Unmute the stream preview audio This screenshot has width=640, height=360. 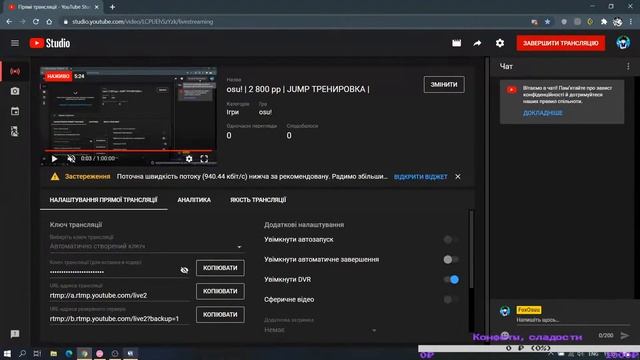click(71, 159)
